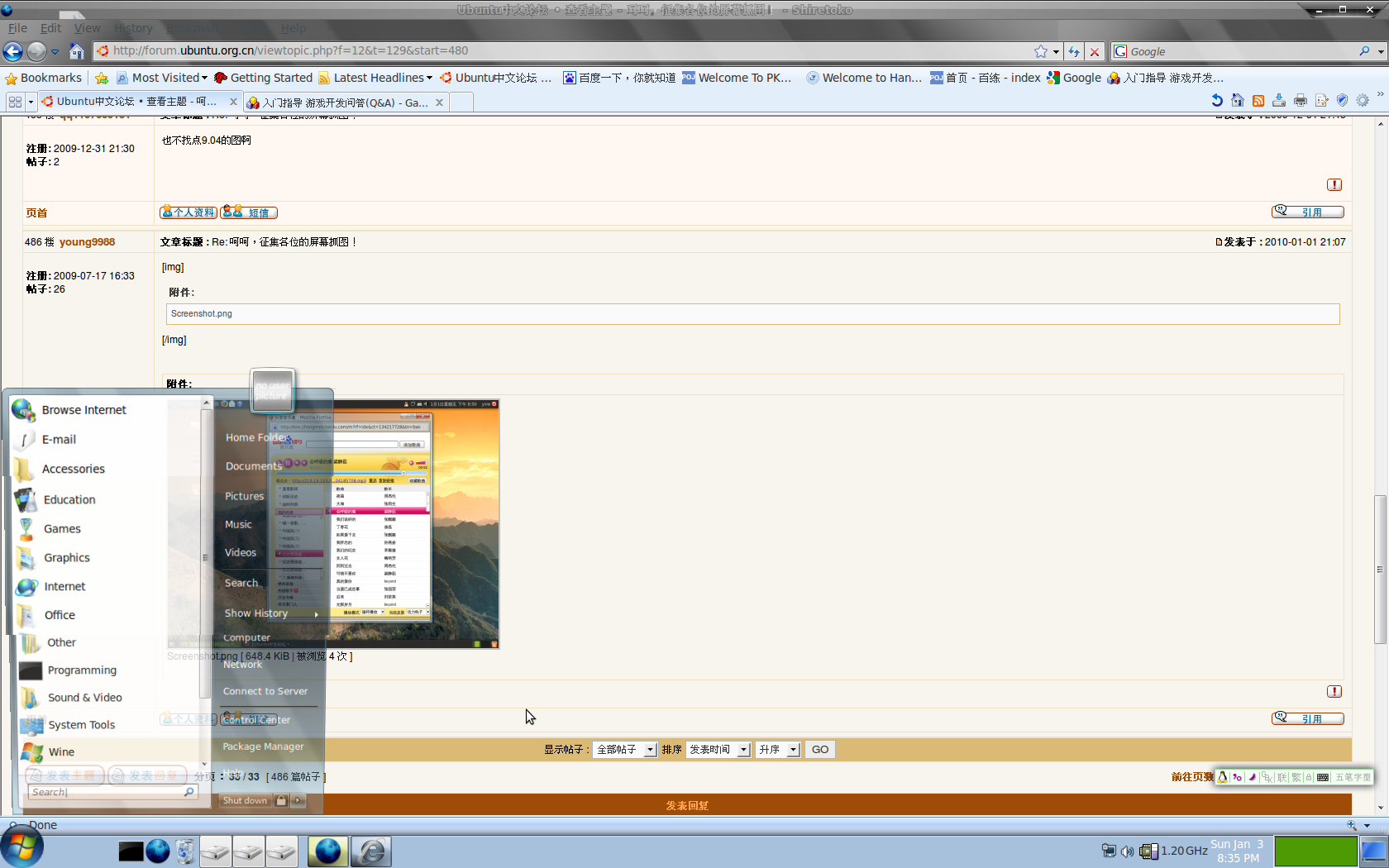
Task: Reload the page using the blue arrows icon
Action: pos(1074,51)
